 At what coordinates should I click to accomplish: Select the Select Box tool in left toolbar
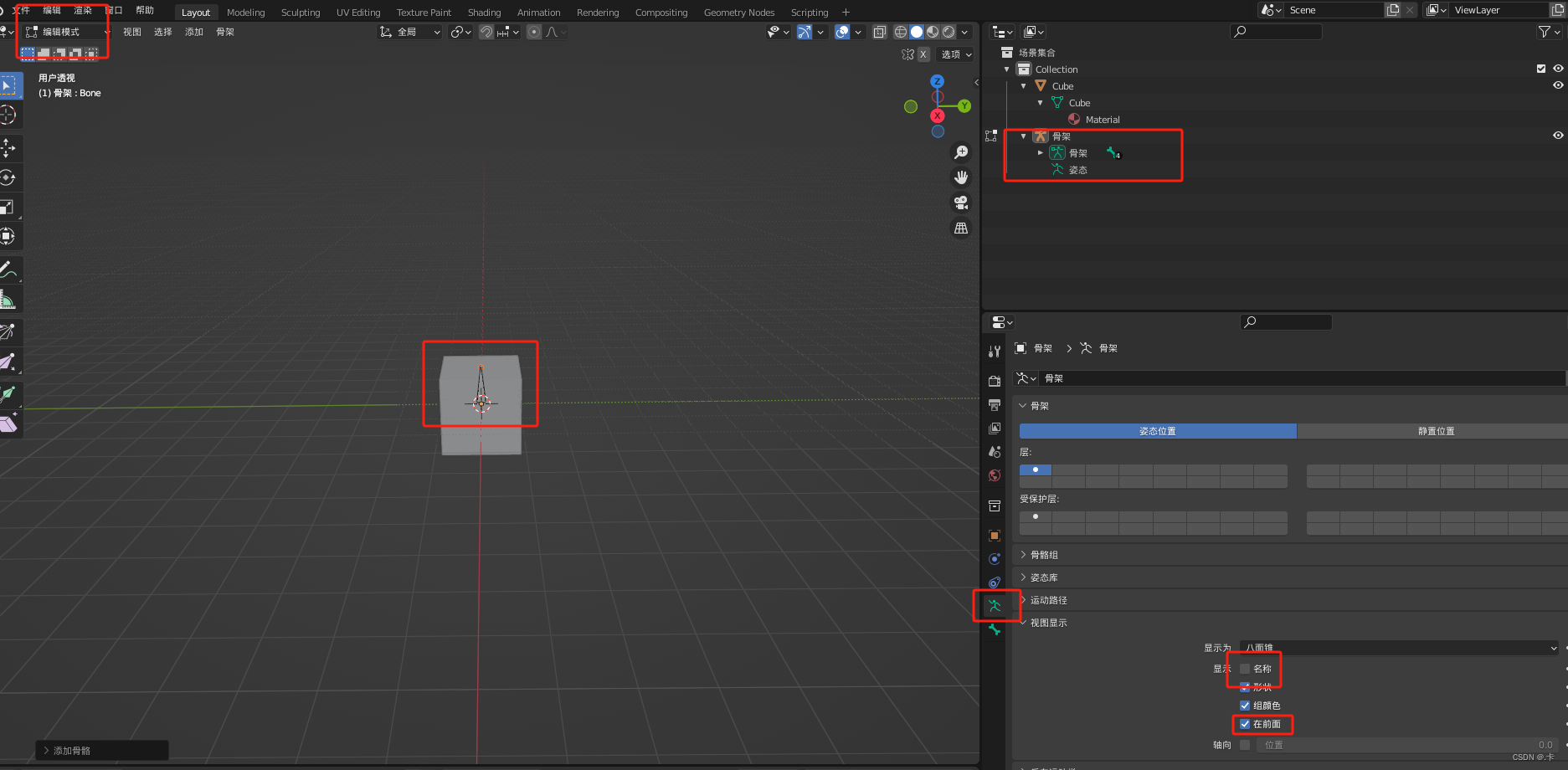[x=8, y=85]
